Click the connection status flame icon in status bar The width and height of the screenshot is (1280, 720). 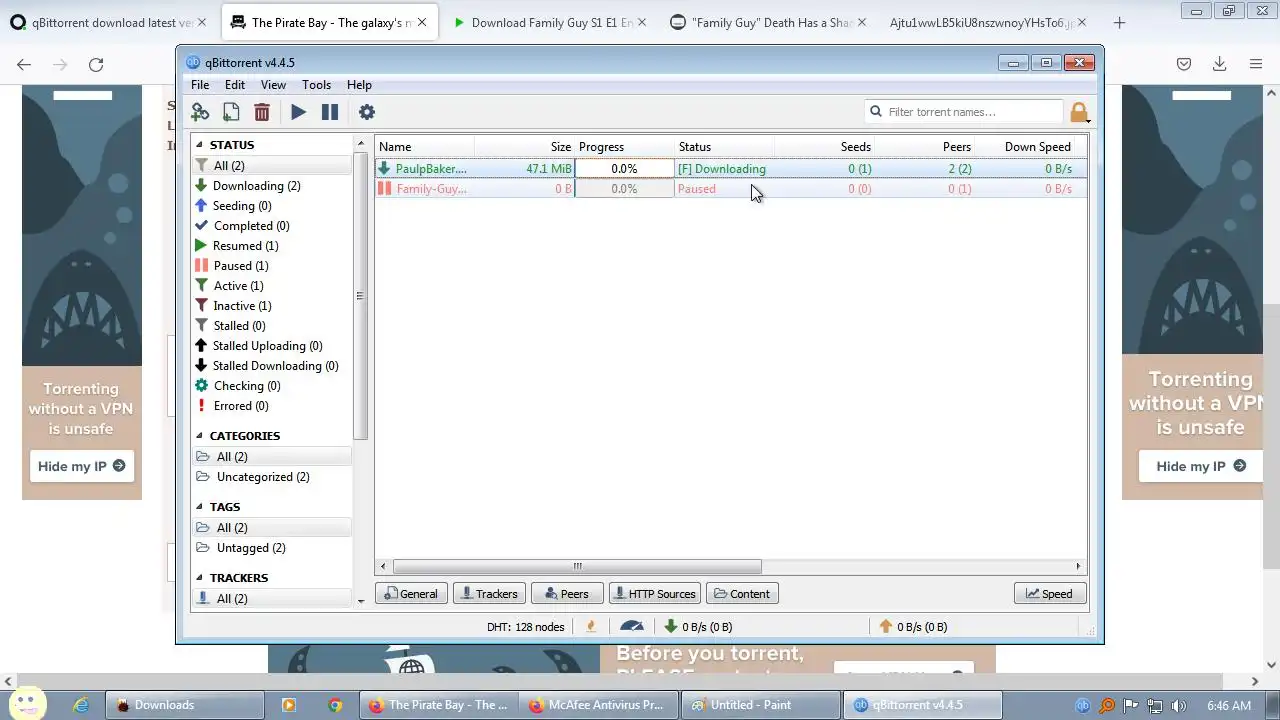point(591,626)
